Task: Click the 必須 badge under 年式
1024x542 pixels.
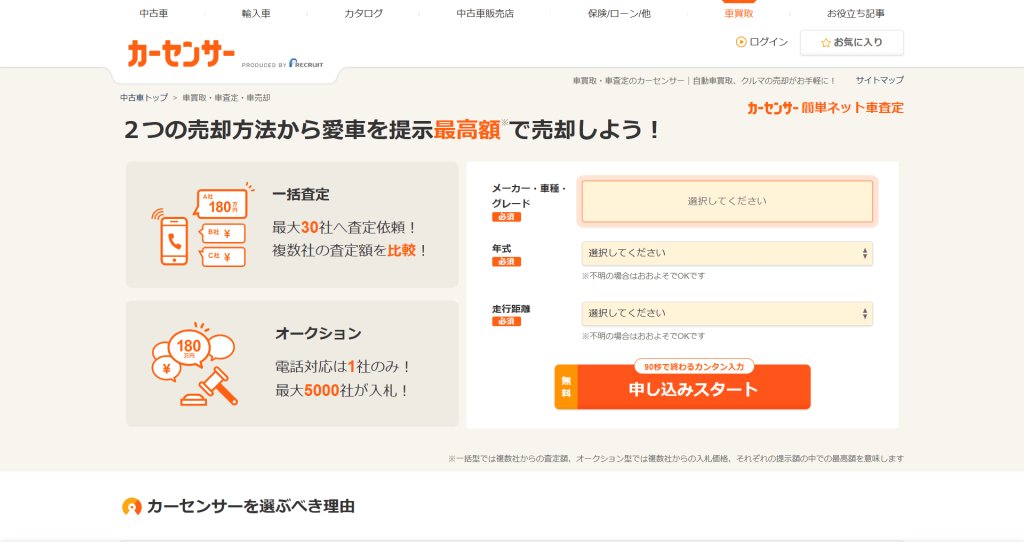Action: (x=506, y=262)
